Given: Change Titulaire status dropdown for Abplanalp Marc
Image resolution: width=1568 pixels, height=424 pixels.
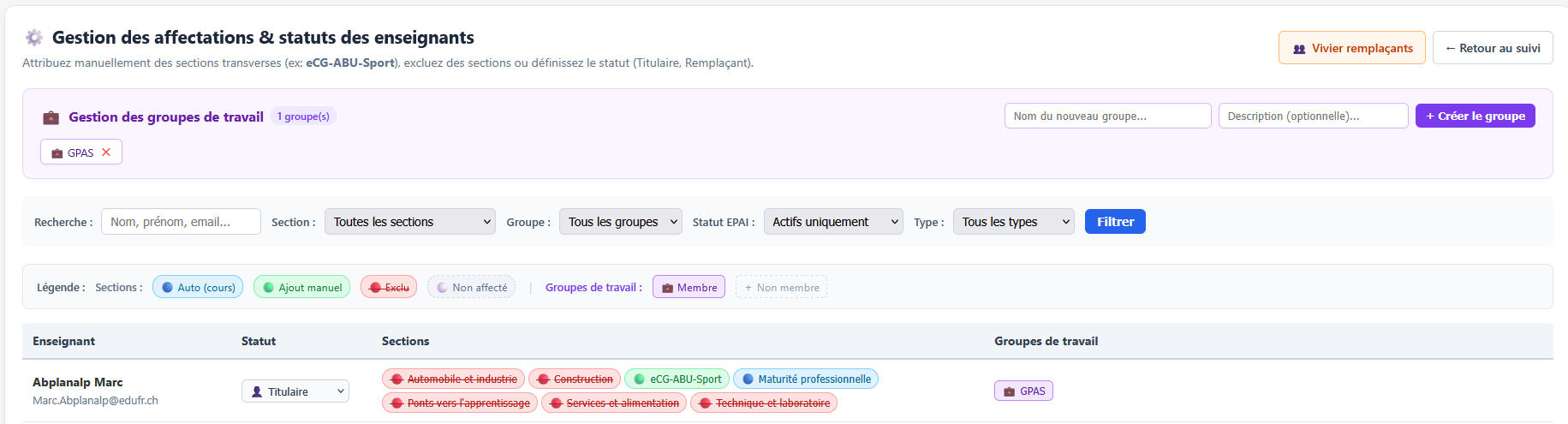Looking at the screenshot, I should click(x=295, y=391).
